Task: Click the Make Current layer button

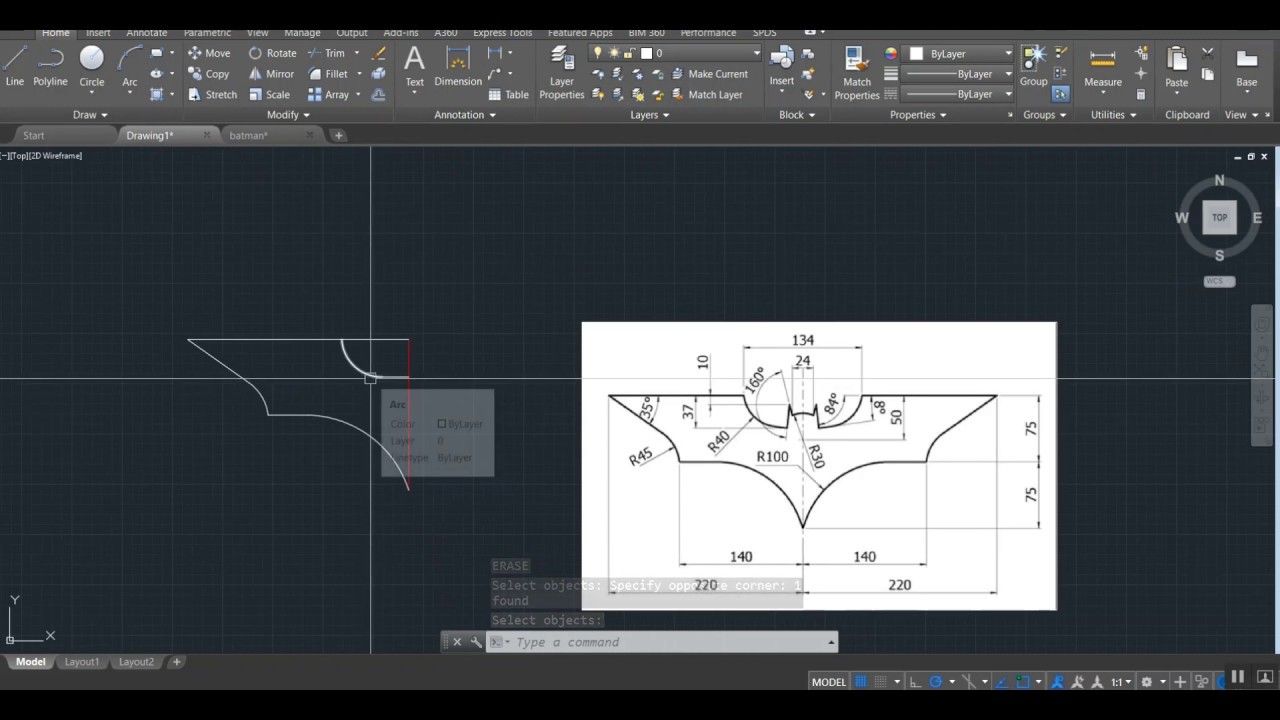Action: coord(709,74)
